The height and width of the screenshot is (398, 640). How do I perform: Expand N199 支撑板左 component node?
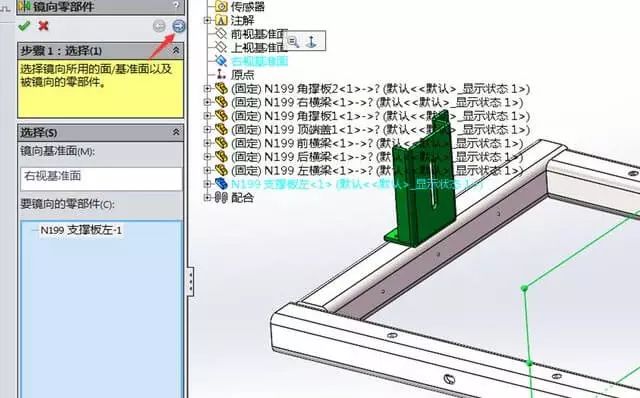[207, 184]
